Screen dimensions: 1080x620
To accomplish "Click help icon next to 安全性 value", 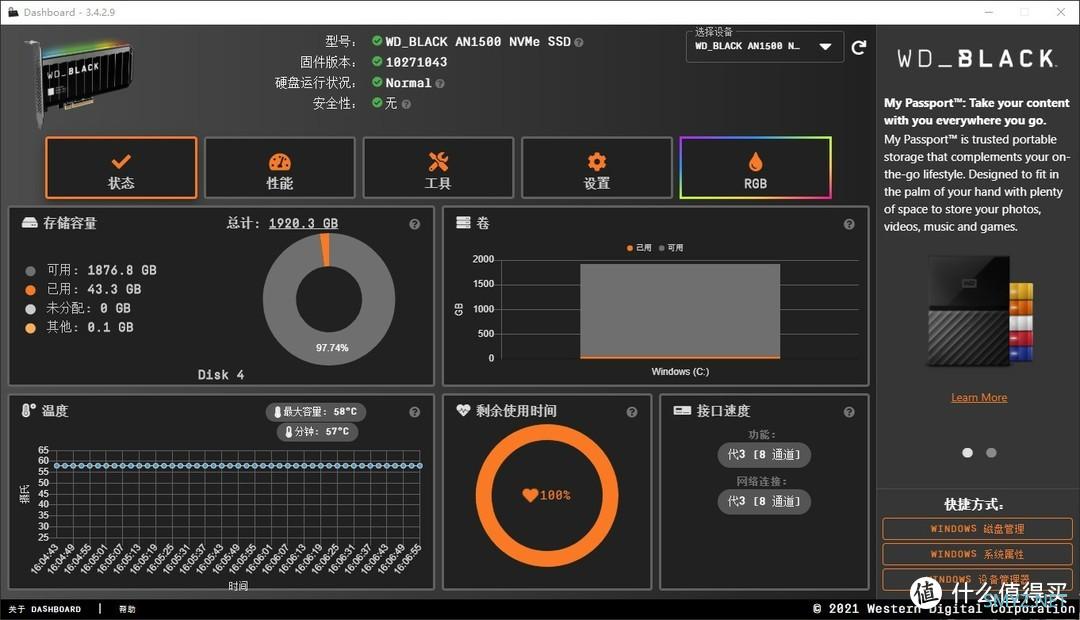I will (x=406, y=104).
